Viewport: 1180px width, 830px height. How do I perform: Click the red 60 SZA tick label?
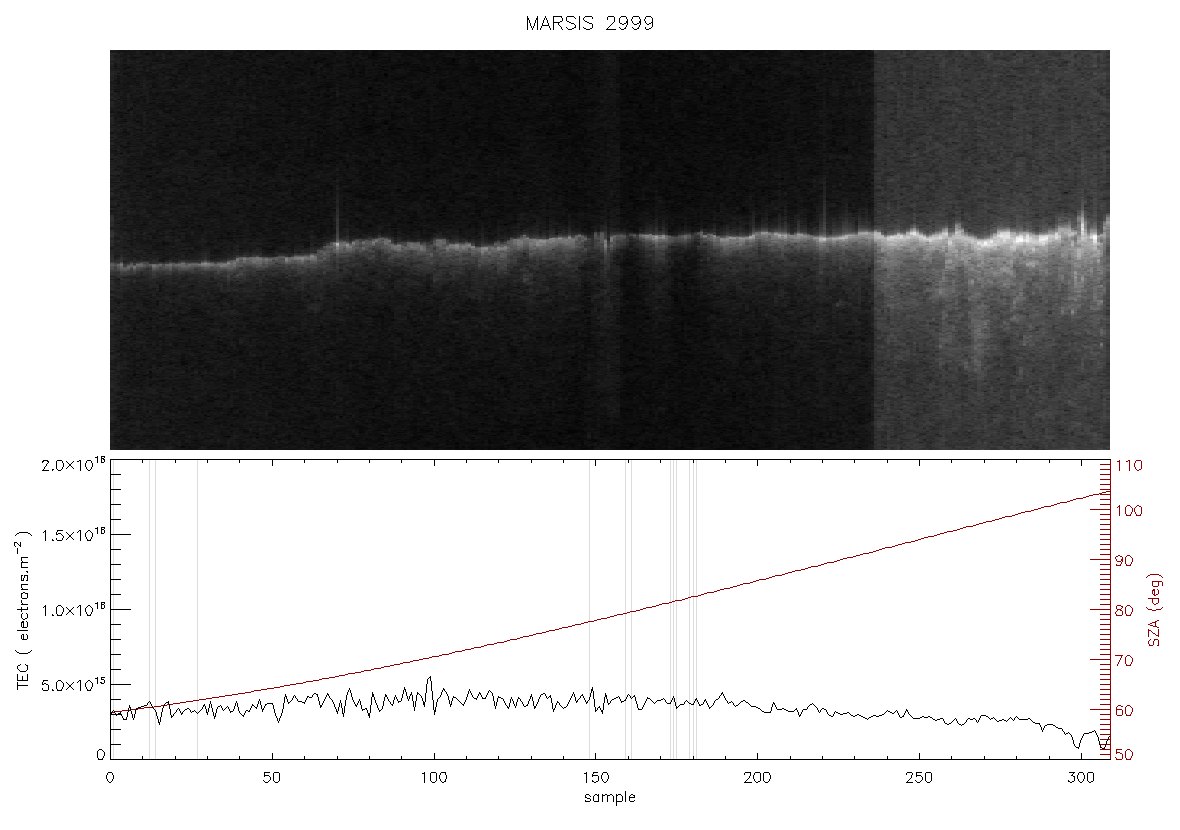pos(1124,710)
